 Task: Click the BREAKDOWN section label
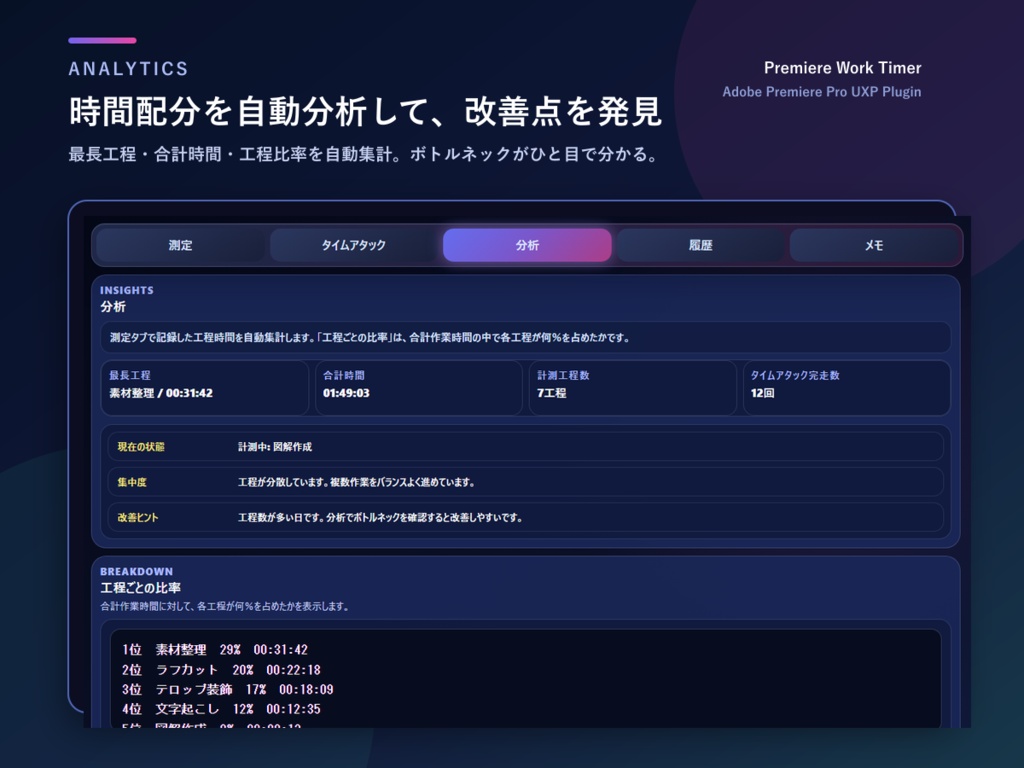pos(136,571)
